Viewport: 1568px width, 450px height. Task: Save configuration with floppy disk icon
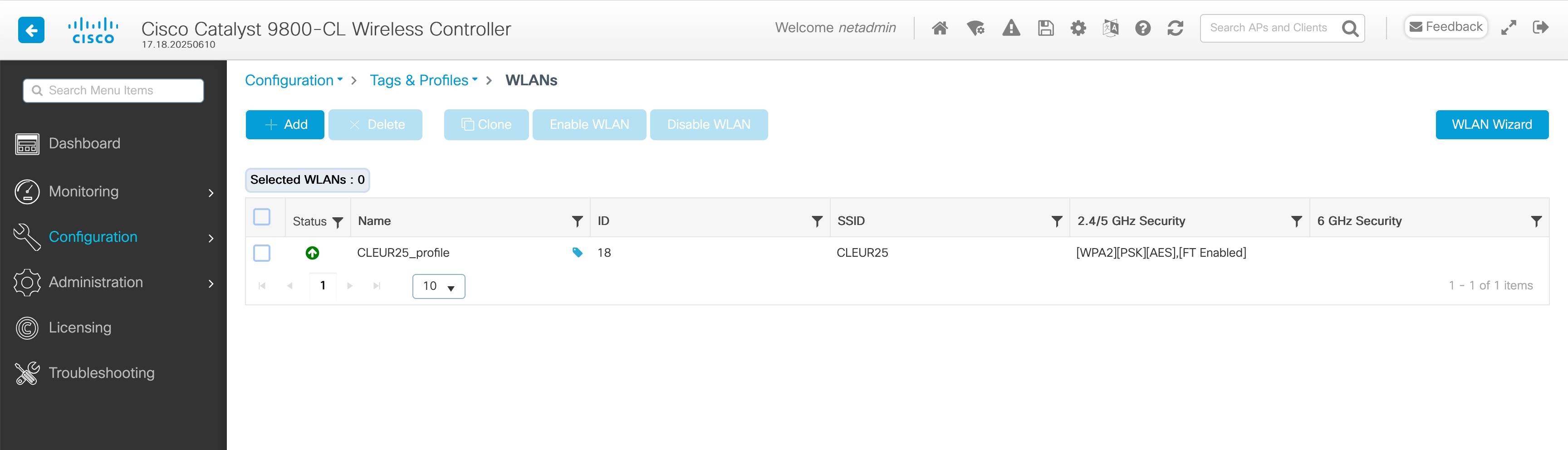coord(1046,28)
